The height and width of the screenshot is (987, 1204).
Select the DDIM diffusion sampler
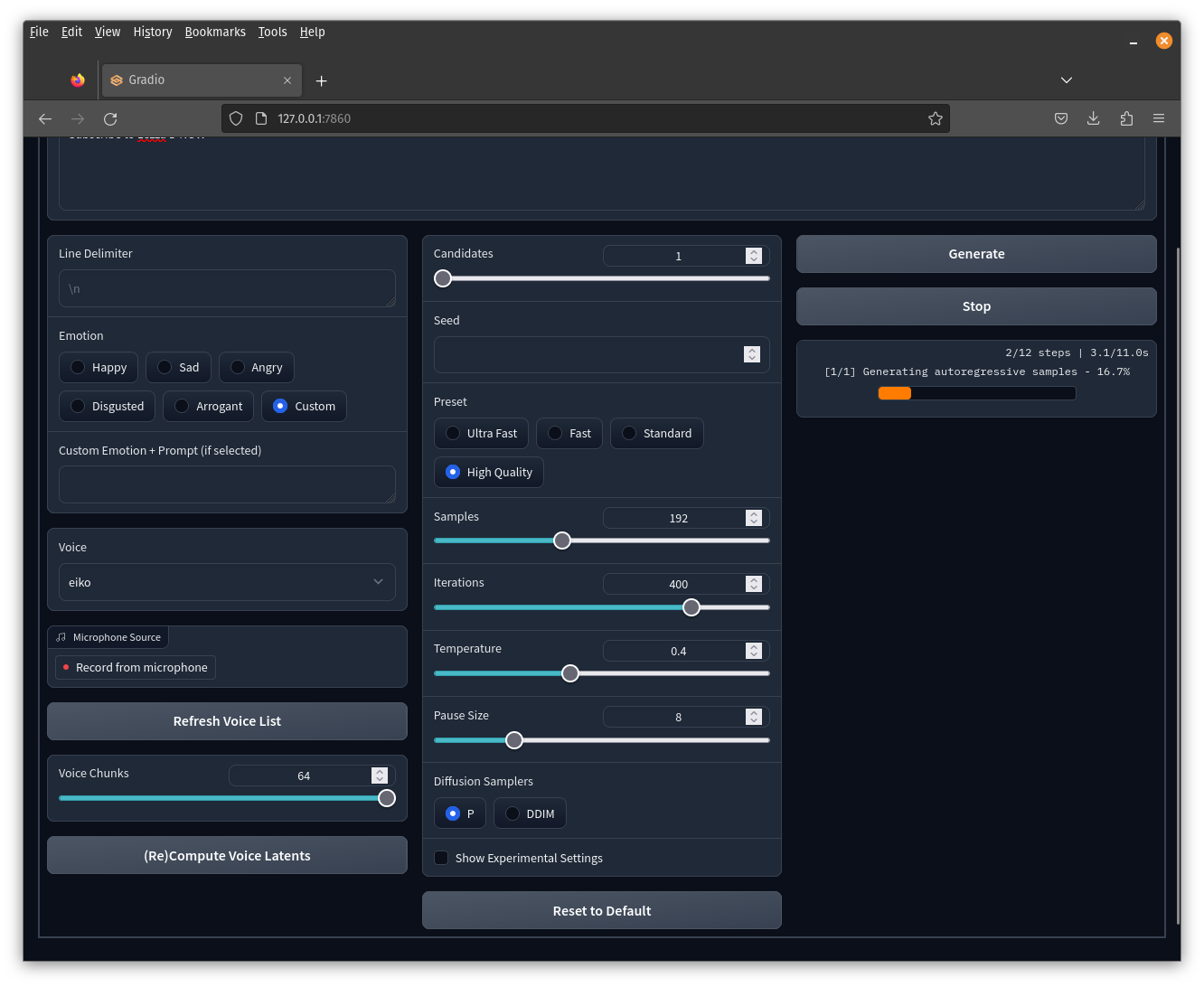530,813
